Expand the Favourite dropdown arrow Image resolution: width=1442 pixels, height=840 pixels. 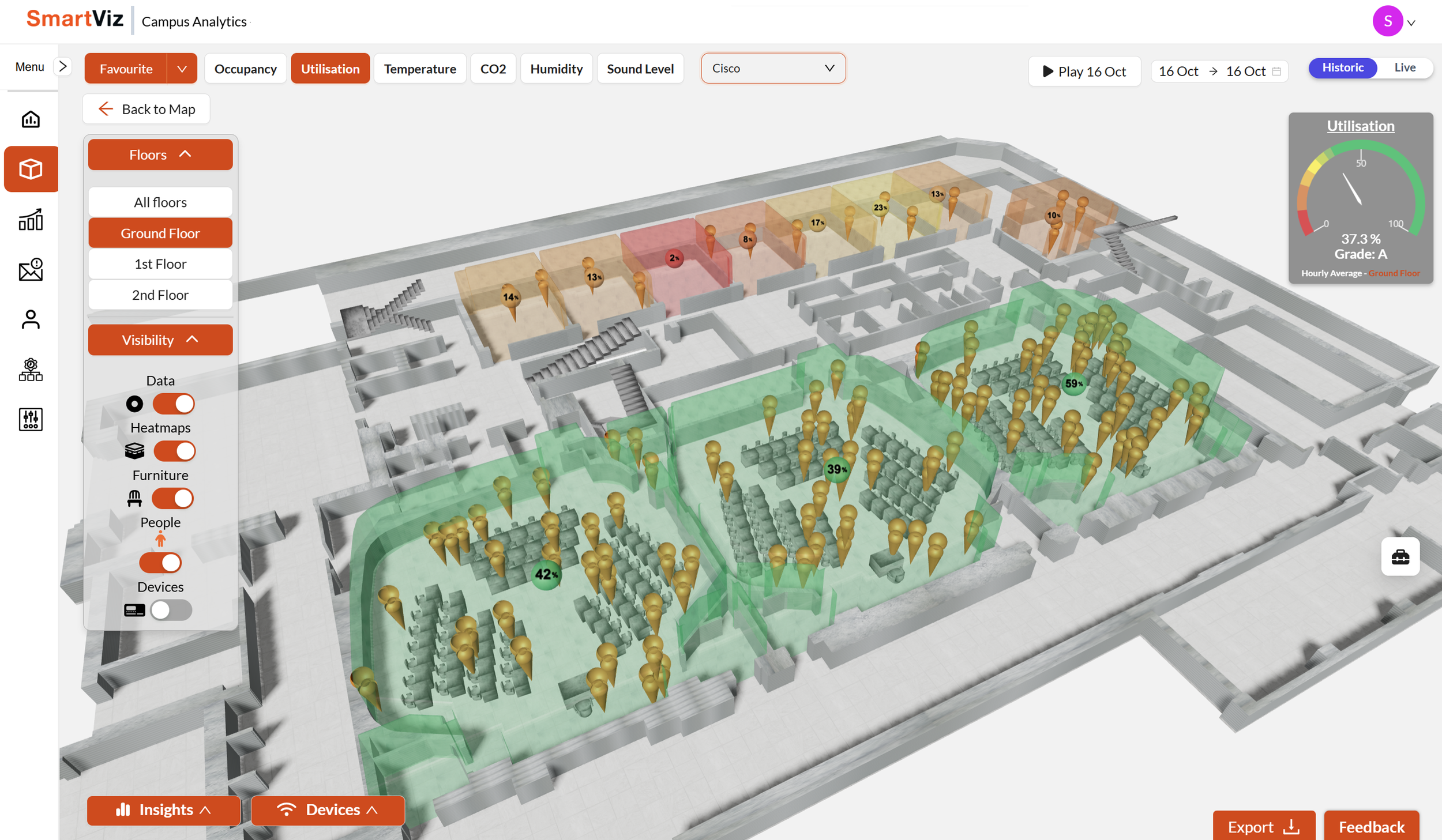tap(182, 68)
